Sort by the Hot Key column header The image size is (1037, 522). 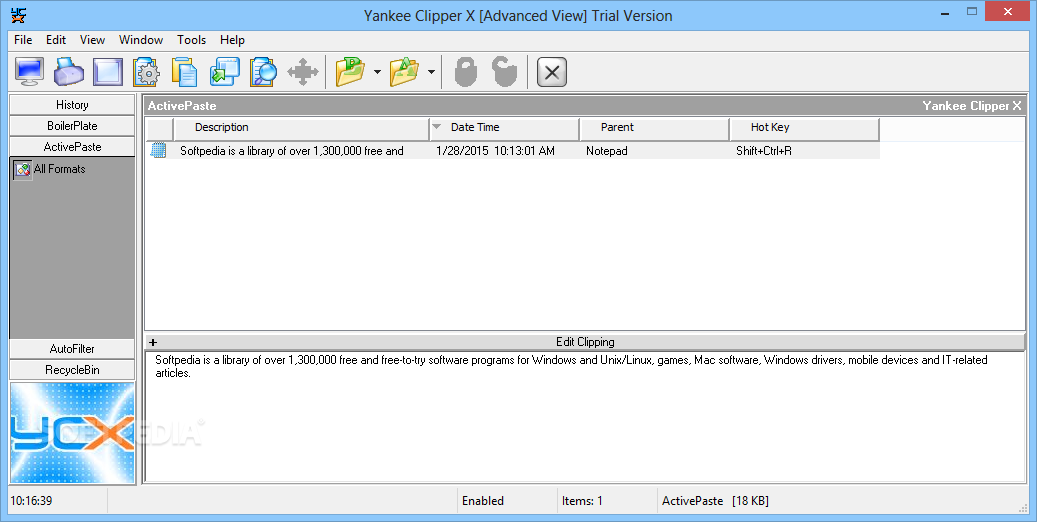pos(804,128)
